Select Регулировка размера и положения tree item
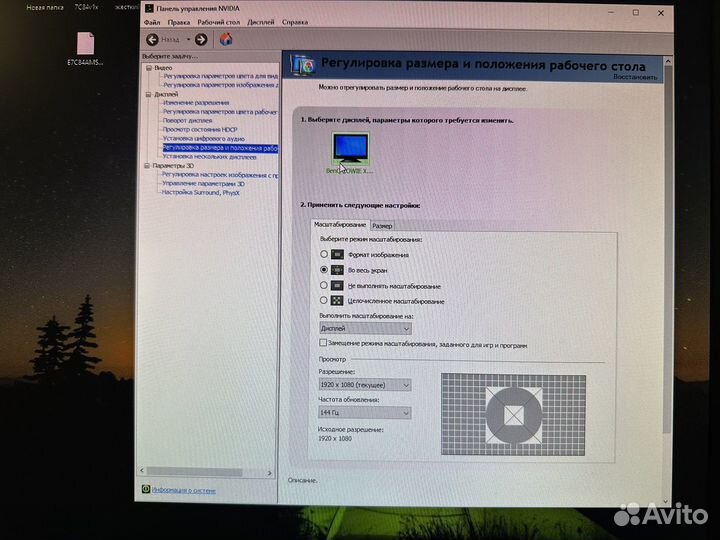Viewport: 720px width, 540px height. pos(220,148)
